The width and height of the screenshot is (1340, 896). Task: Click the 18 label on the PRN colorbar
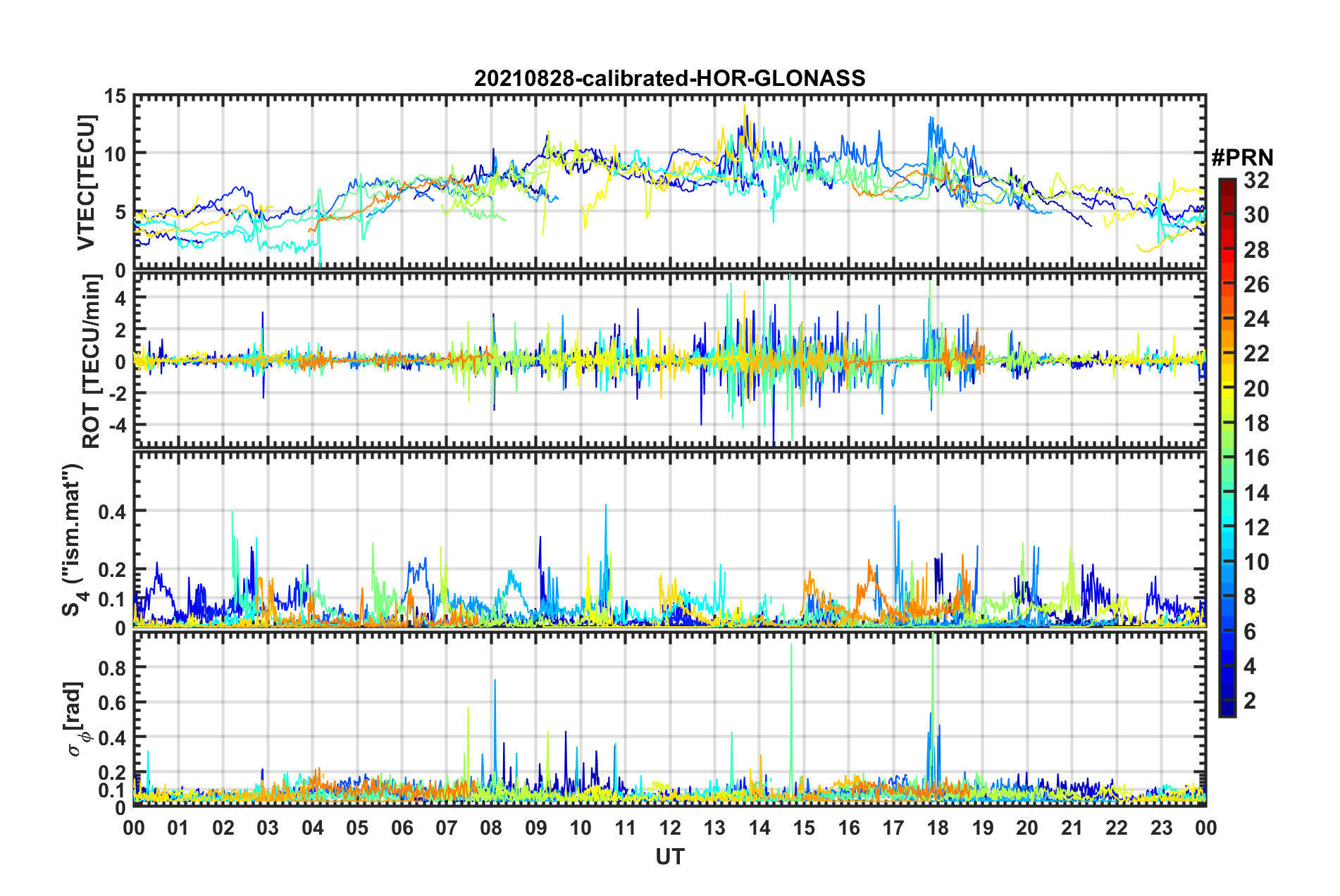1256,423
